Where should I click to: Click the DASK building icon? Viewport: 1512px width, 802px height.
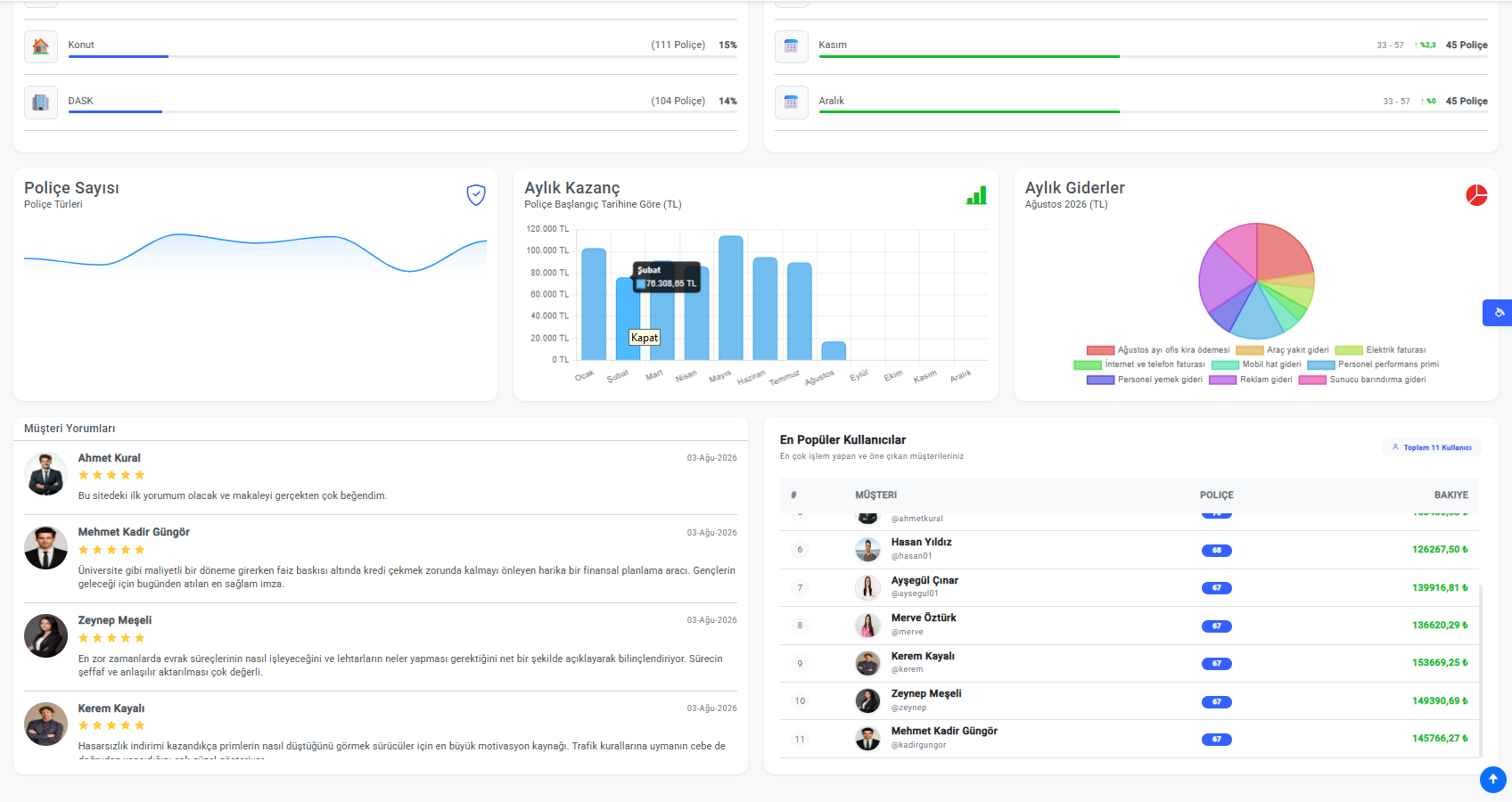(41, 102)
